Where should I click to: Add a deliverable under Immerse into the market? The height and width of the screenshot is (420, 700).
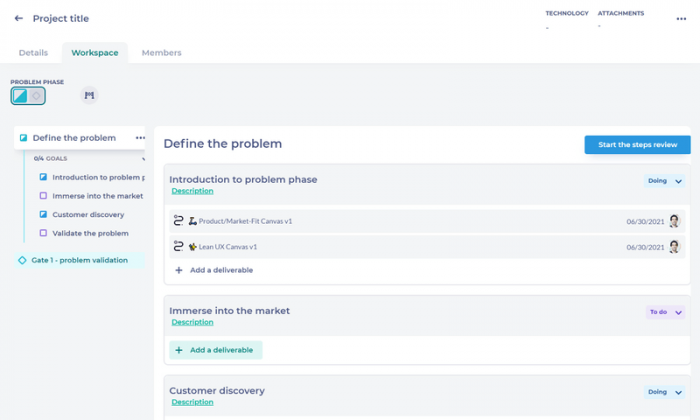point(216,350)
